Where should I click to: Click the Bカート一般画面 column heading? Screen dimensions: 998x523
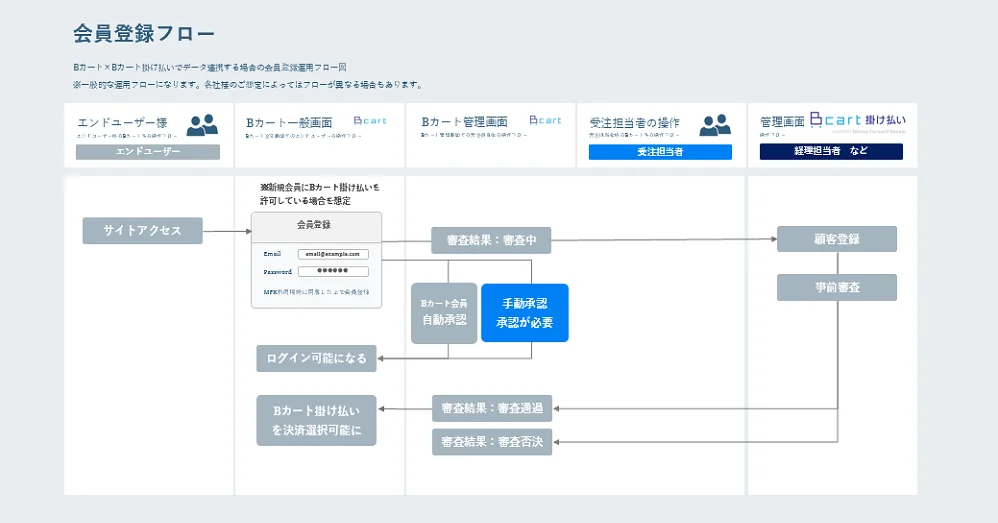[x=290, y=123]
